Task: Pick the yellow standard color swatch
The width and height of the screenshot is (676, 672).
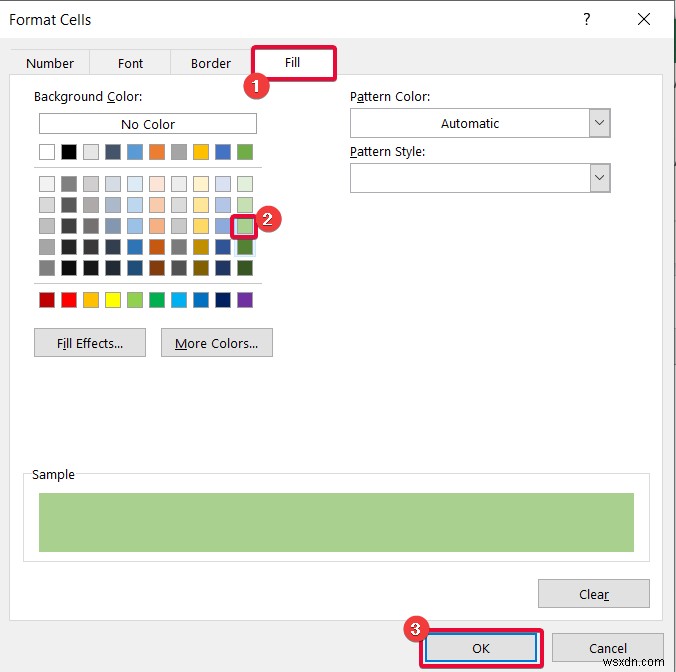Action: 113,300
